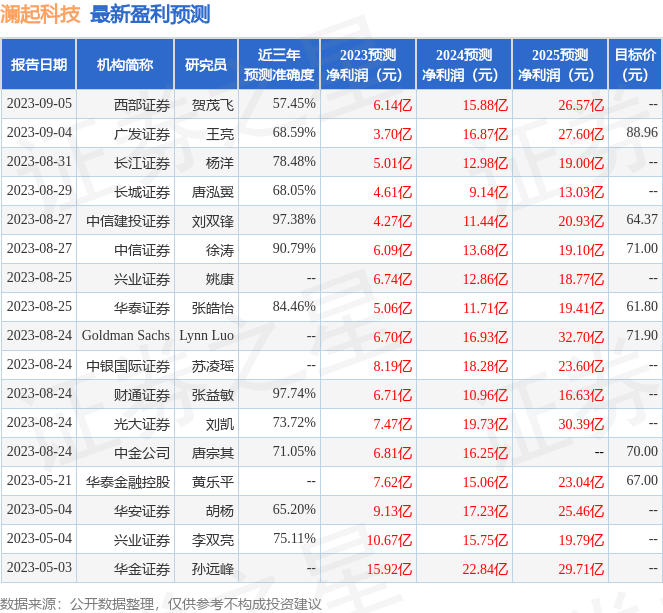This screenshot has width=663, height=613.
Task: Click accuracy value 97.74%
Action: (x=294, y=394)
